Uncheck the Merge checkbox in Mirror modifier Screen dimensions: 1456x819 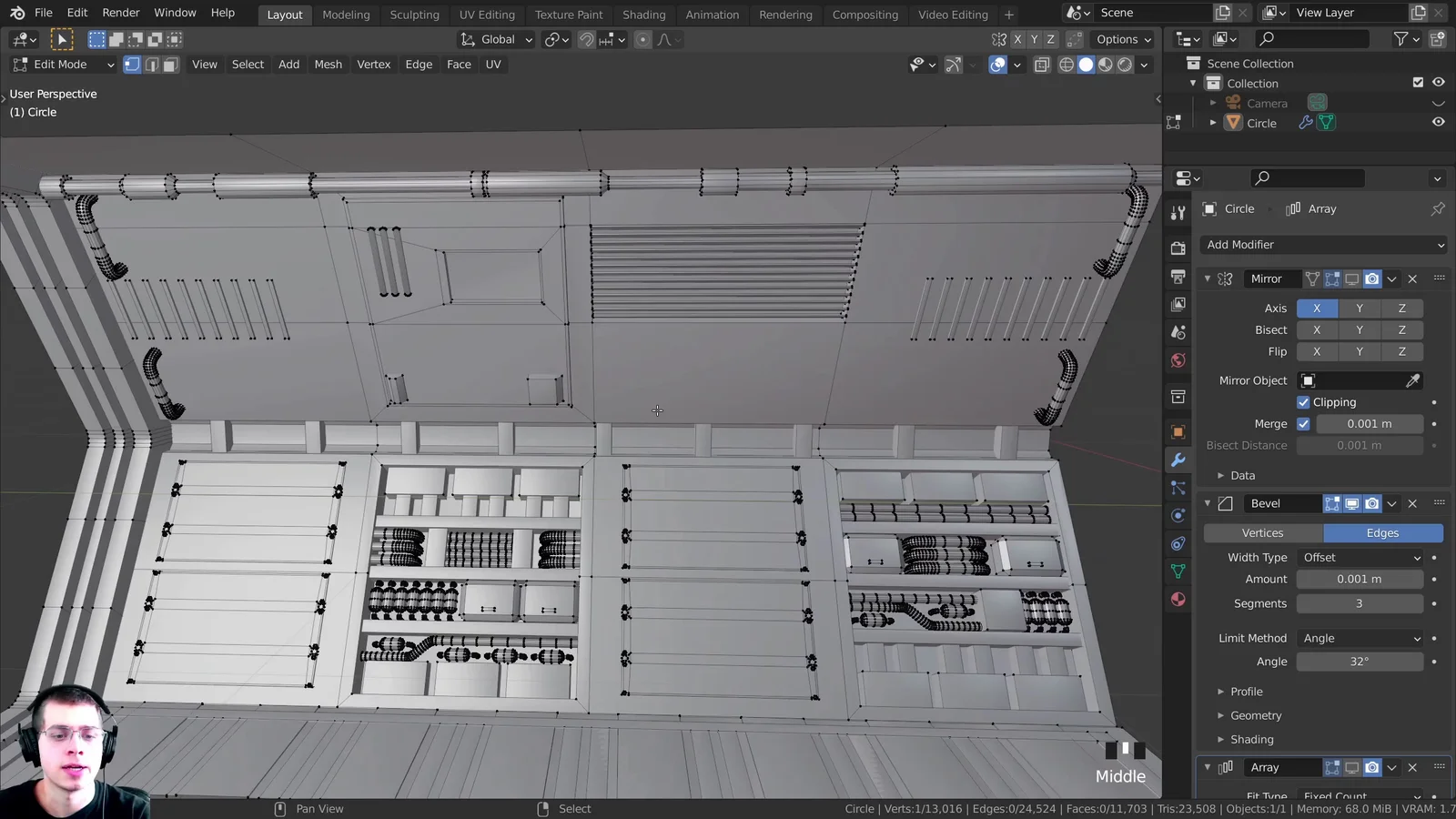pos(1303,423)
